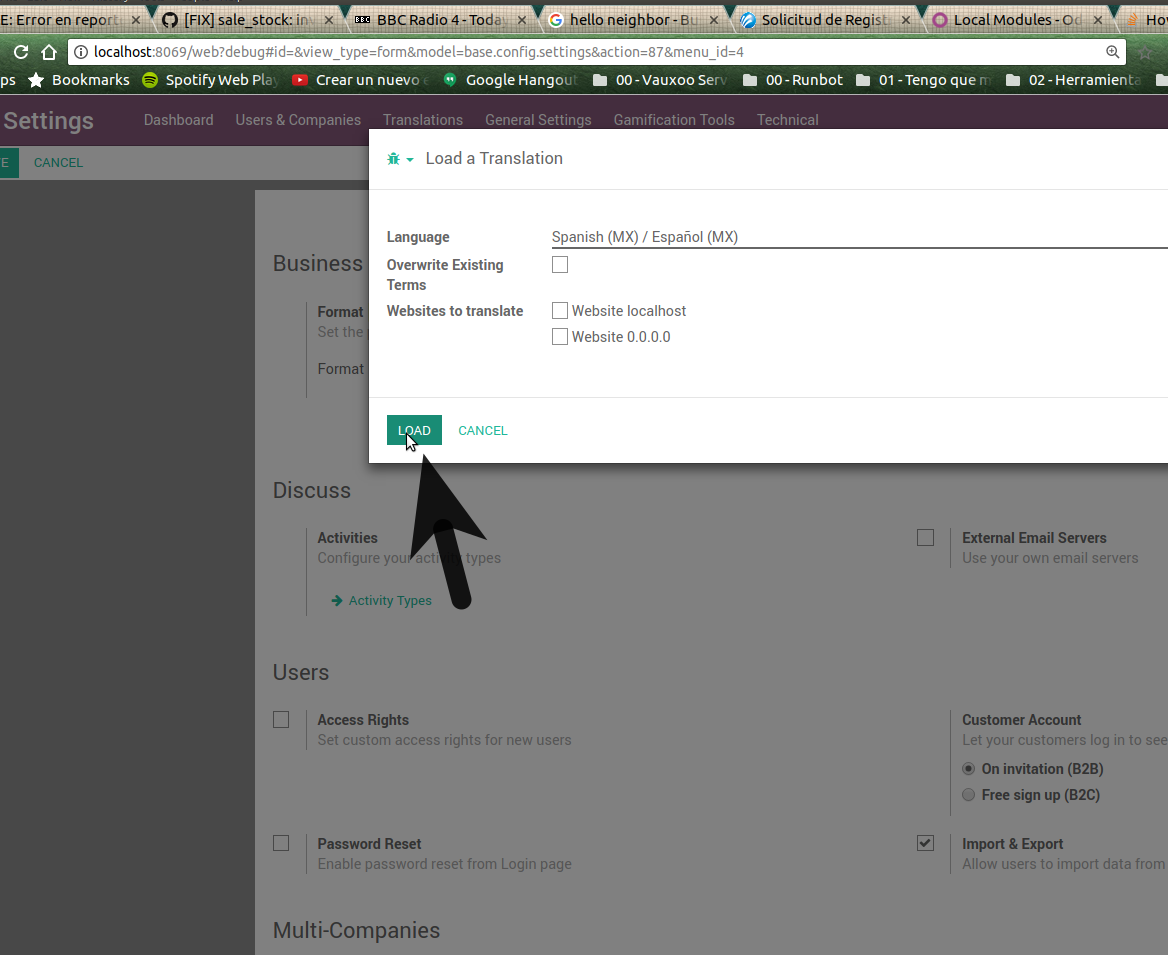Check Website 0.0.0.0 option
1168x955 pixels.
coord(560,337)
